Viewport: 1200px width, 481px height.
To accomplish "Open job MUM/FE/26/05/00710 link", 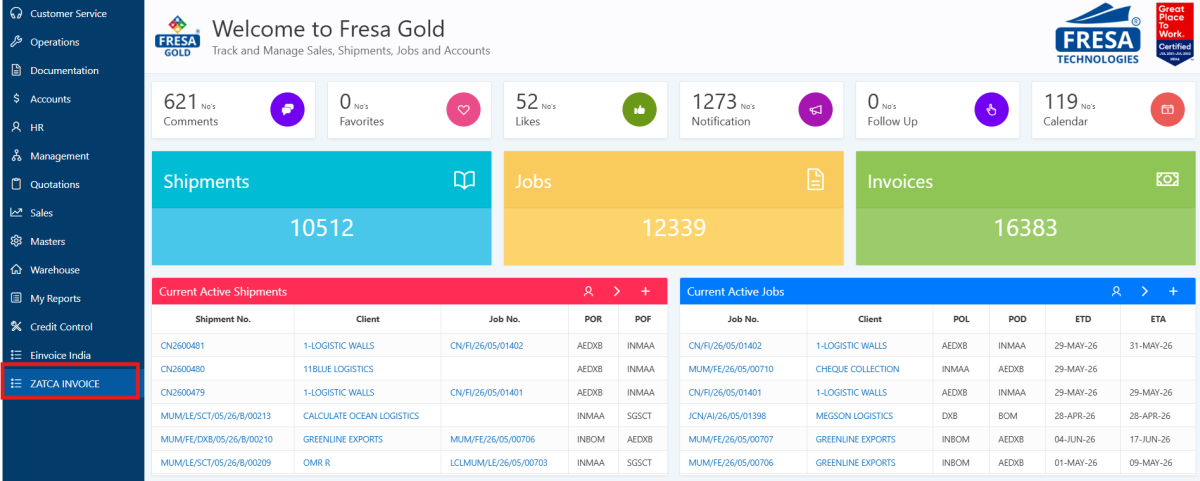I will click(731, 369).
